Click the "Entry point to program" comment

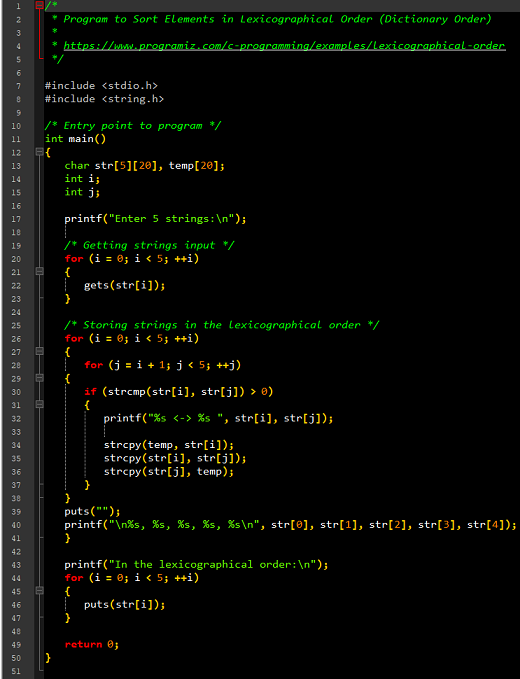tap(133, 126)
